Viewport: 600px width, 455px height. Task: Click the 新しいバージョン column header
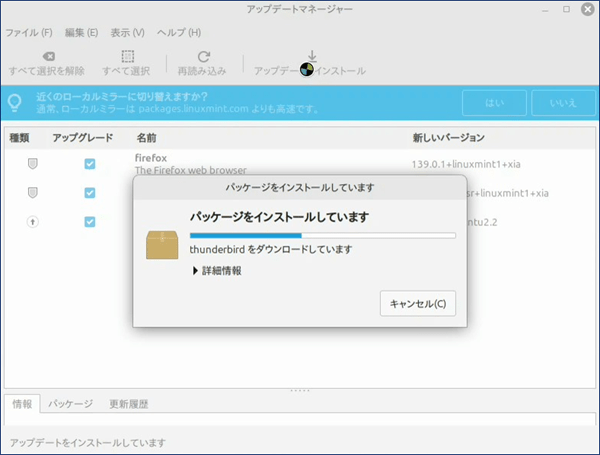click(x=448, y=138)
